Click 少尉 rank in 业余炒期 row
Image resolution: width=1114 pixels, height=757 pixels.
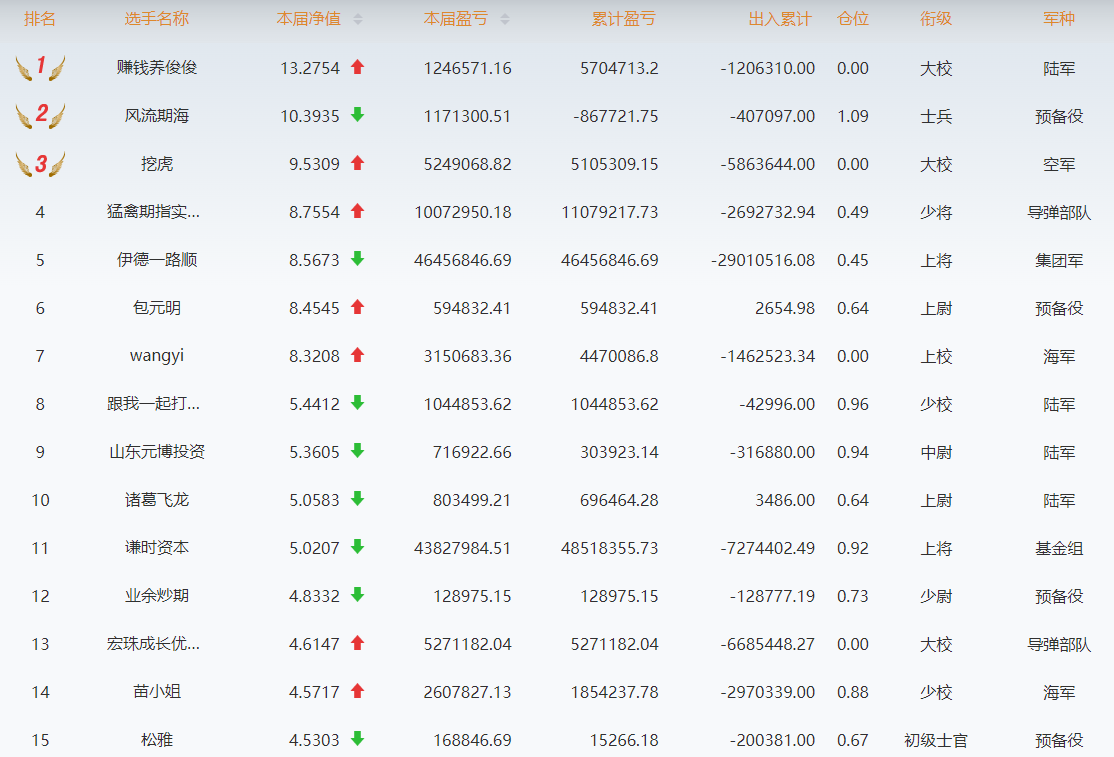point(936,597)
